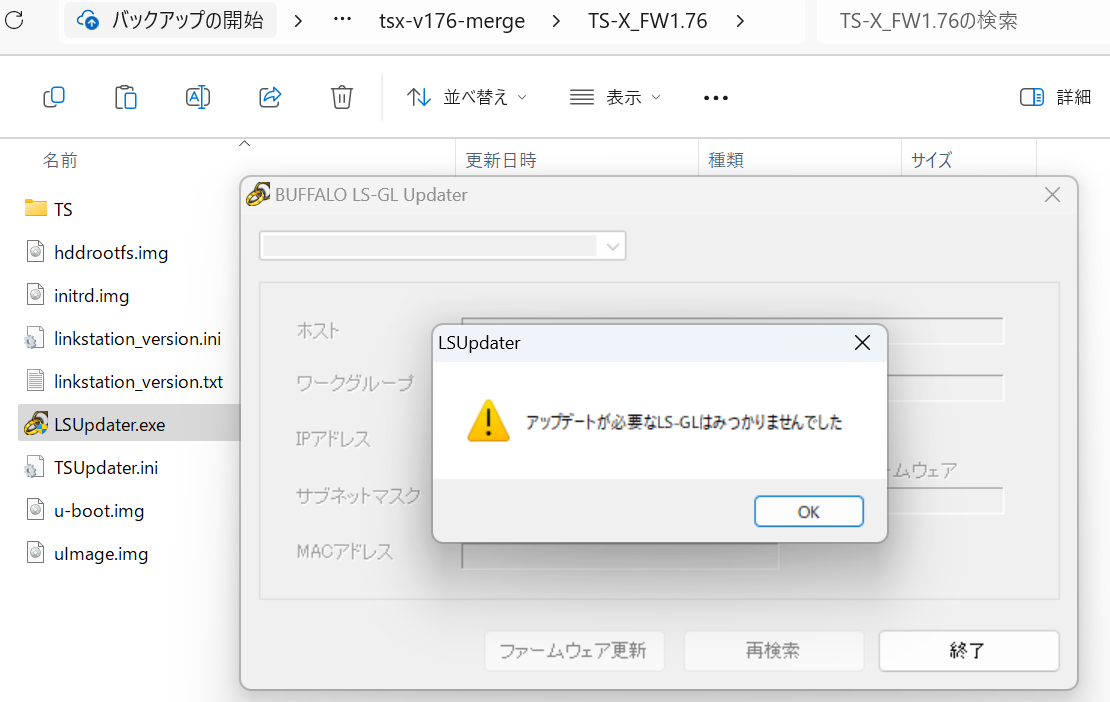
Task: Click the rename icon in Explorer toolbar
Action: click(198, 97)
